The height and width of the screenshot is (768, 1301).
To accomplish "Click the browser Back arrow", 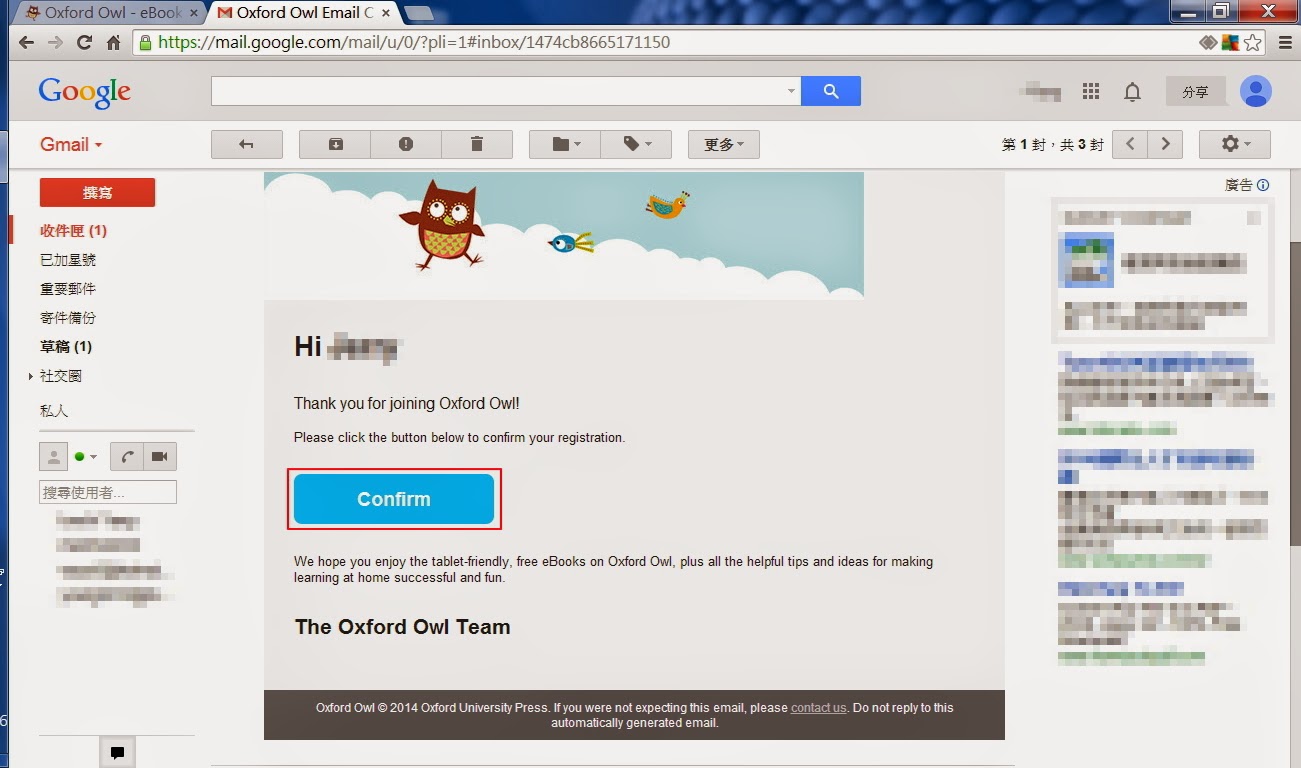I will tap(26, 43).
